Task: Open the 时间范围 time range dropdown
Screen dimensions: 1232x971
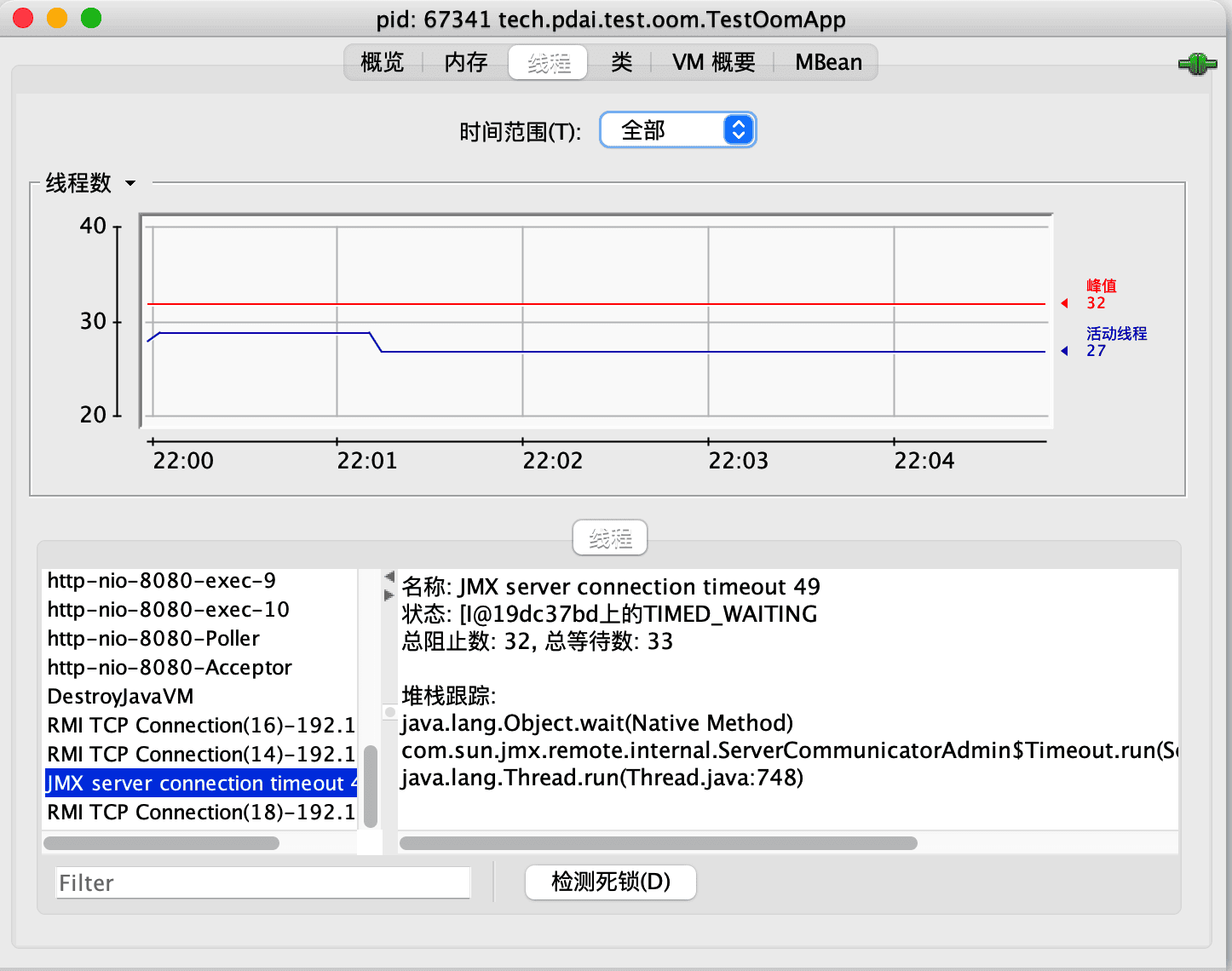Action: [x=677, y=130]
